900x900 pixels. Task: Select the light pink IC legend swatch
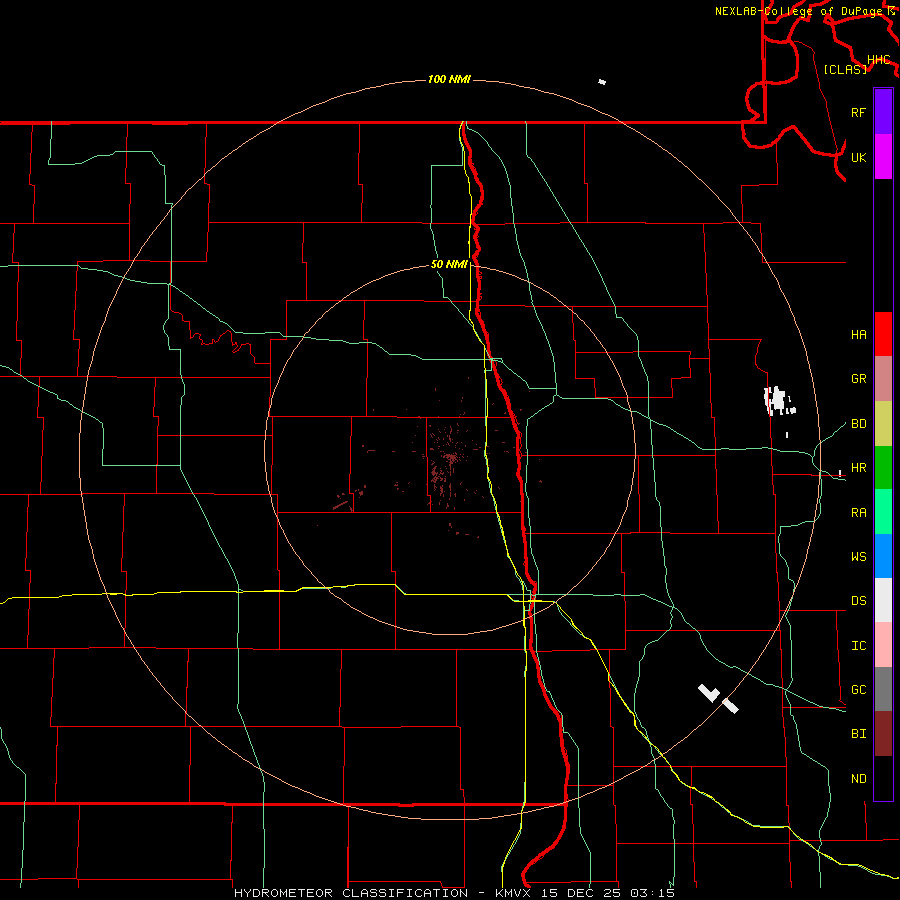tap(883, 645)
